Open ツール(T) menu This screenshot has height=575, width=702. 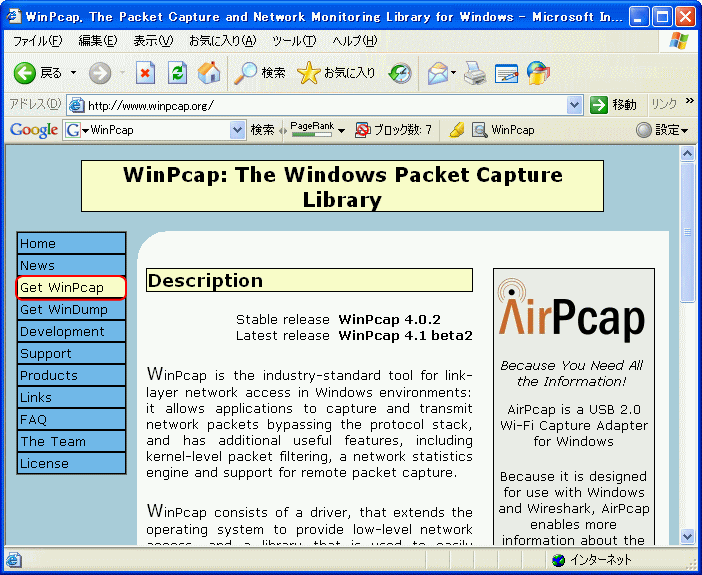[x=294, y=41]
